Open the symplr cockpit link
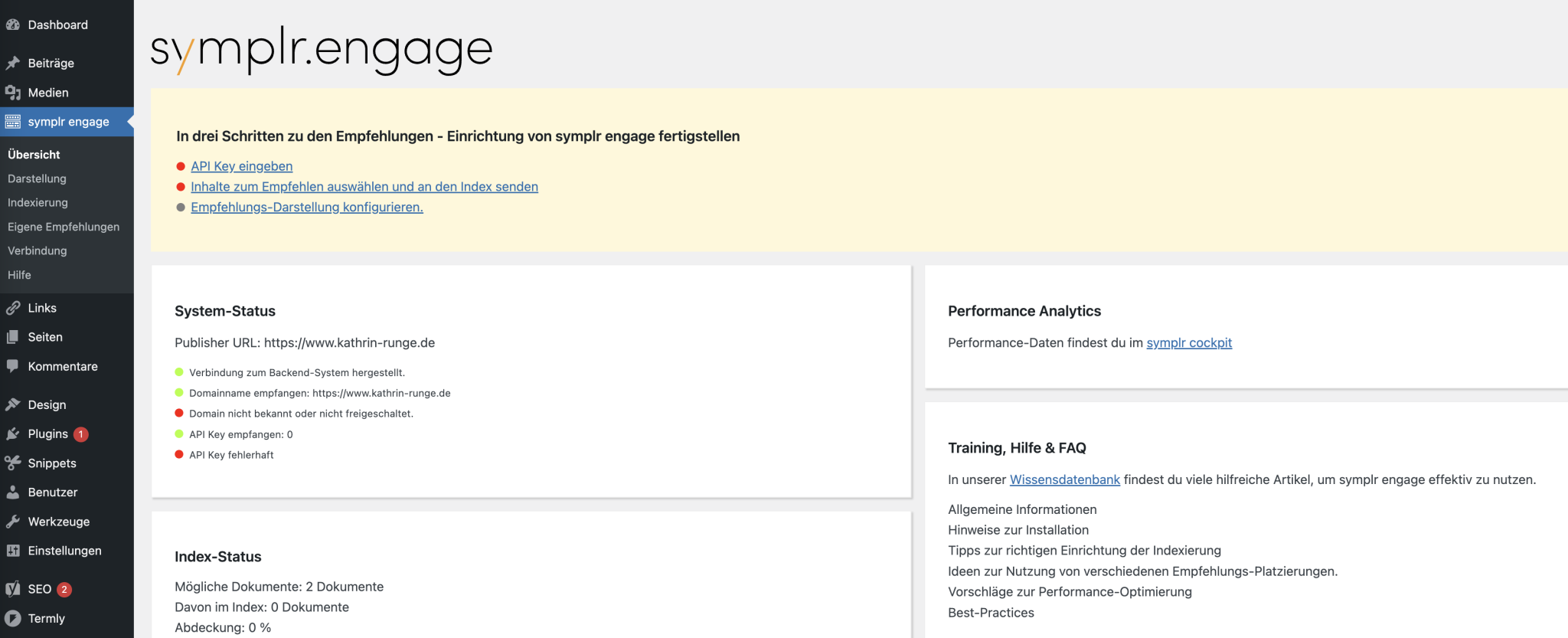 tap(1189, 343)
